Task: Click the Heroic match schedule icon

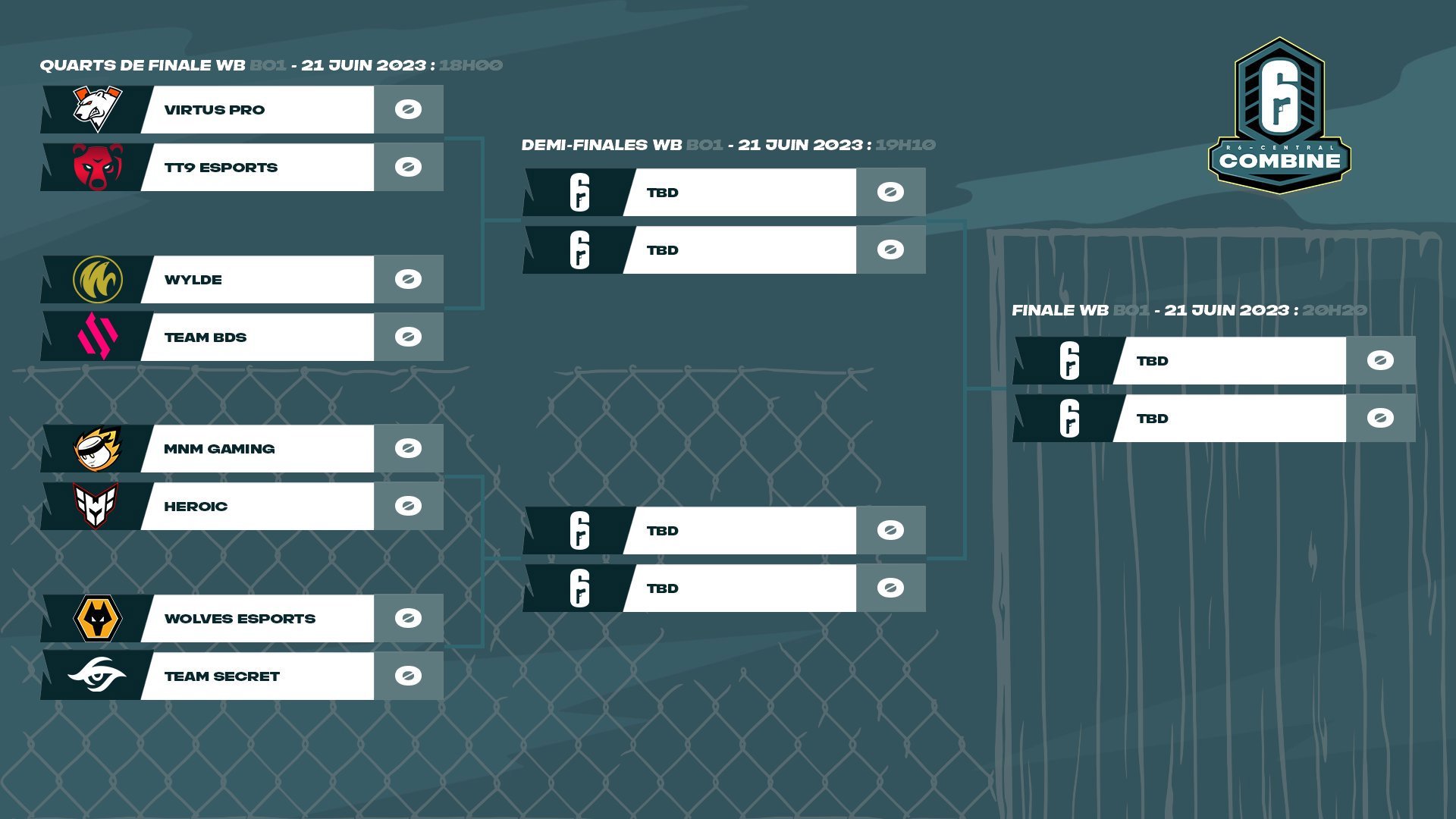Action: coord(409,506)
